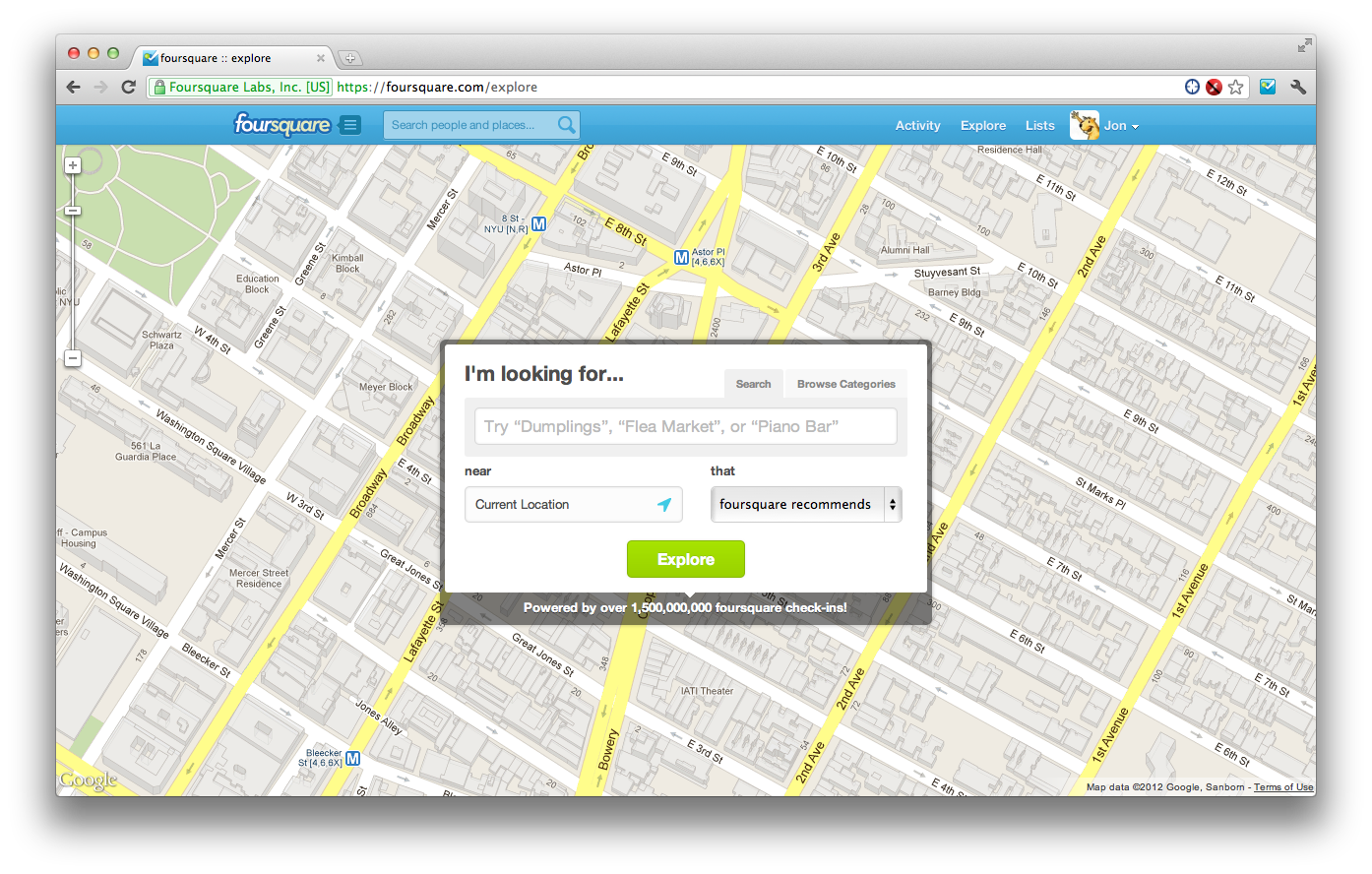Open the Activity menu item
Image resolution: width=1372 pixels, height=874 pixels.
(x=918, y=126)
